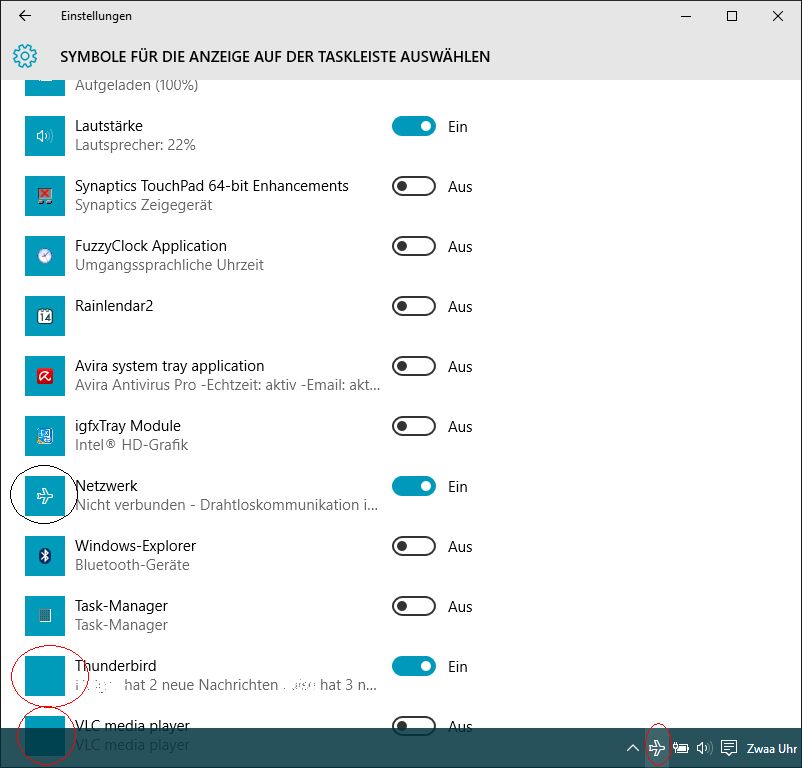Enable the Rainlendar2 toggle
Viewport: 802px width, 768px height.
tap(414, 306)
